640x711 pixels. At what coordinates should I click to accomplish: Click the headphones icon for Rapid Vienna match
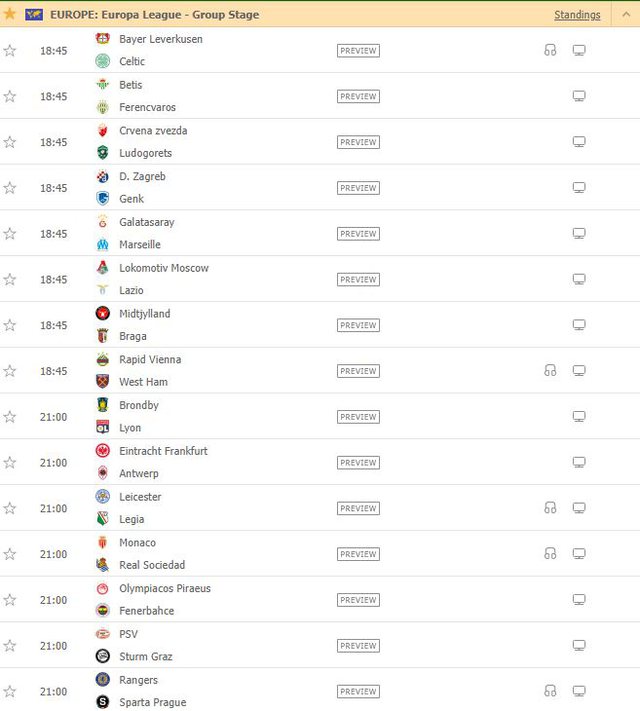tap(550, 371)
